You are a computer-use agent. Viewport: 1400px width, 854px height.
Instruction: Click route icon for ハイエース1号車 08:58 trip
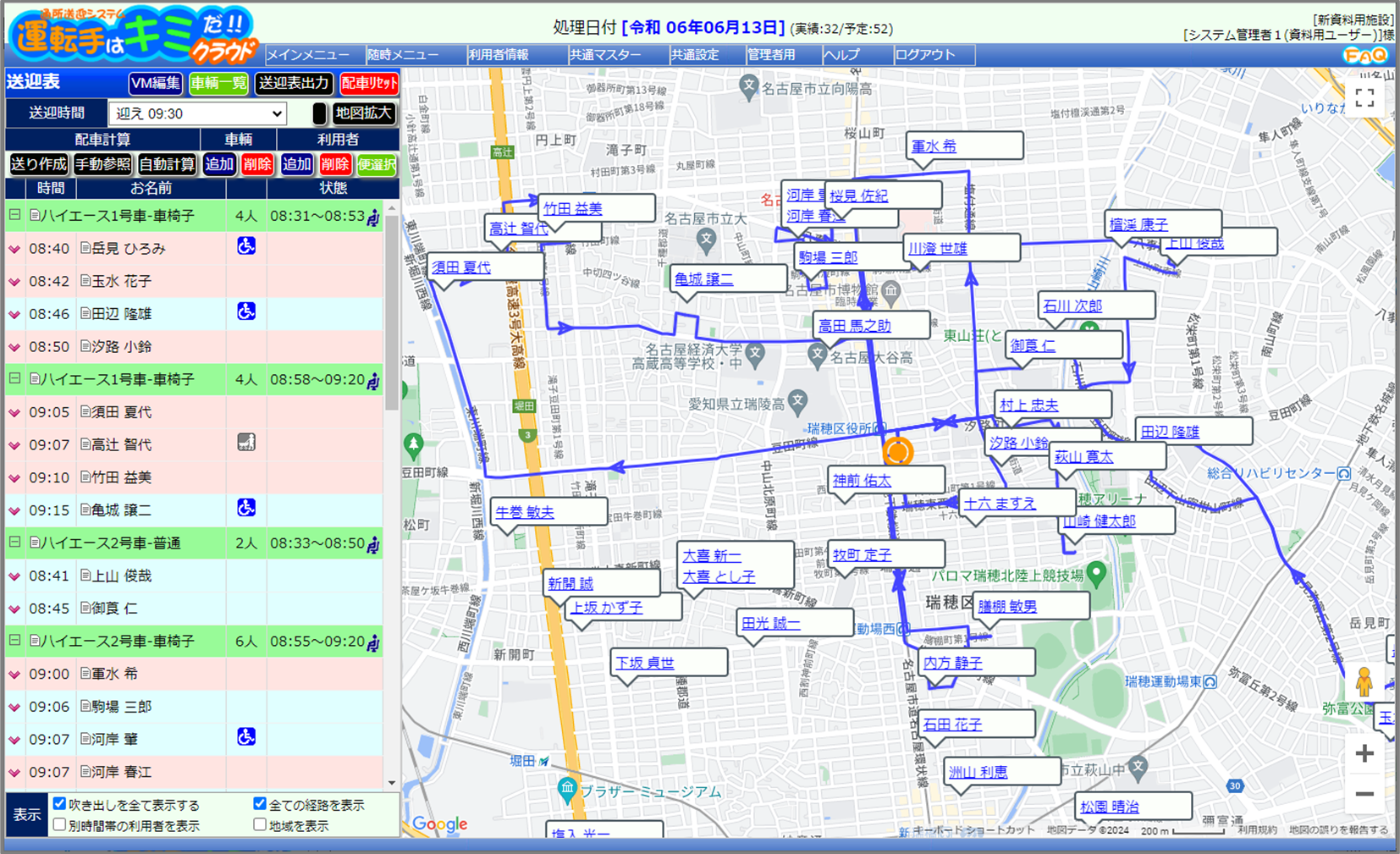(373, 381)
